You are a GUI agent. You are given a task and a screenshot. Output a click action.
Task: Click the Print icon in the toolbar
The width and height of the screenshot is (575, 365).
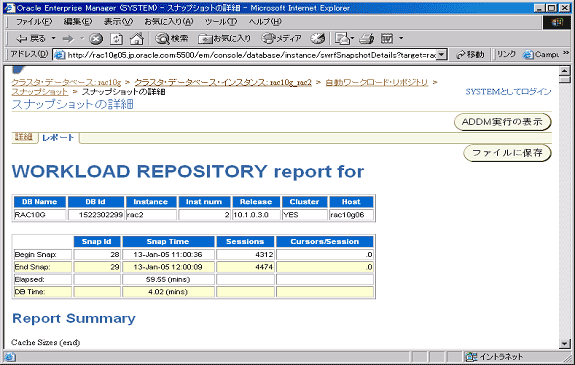[366, 39]
